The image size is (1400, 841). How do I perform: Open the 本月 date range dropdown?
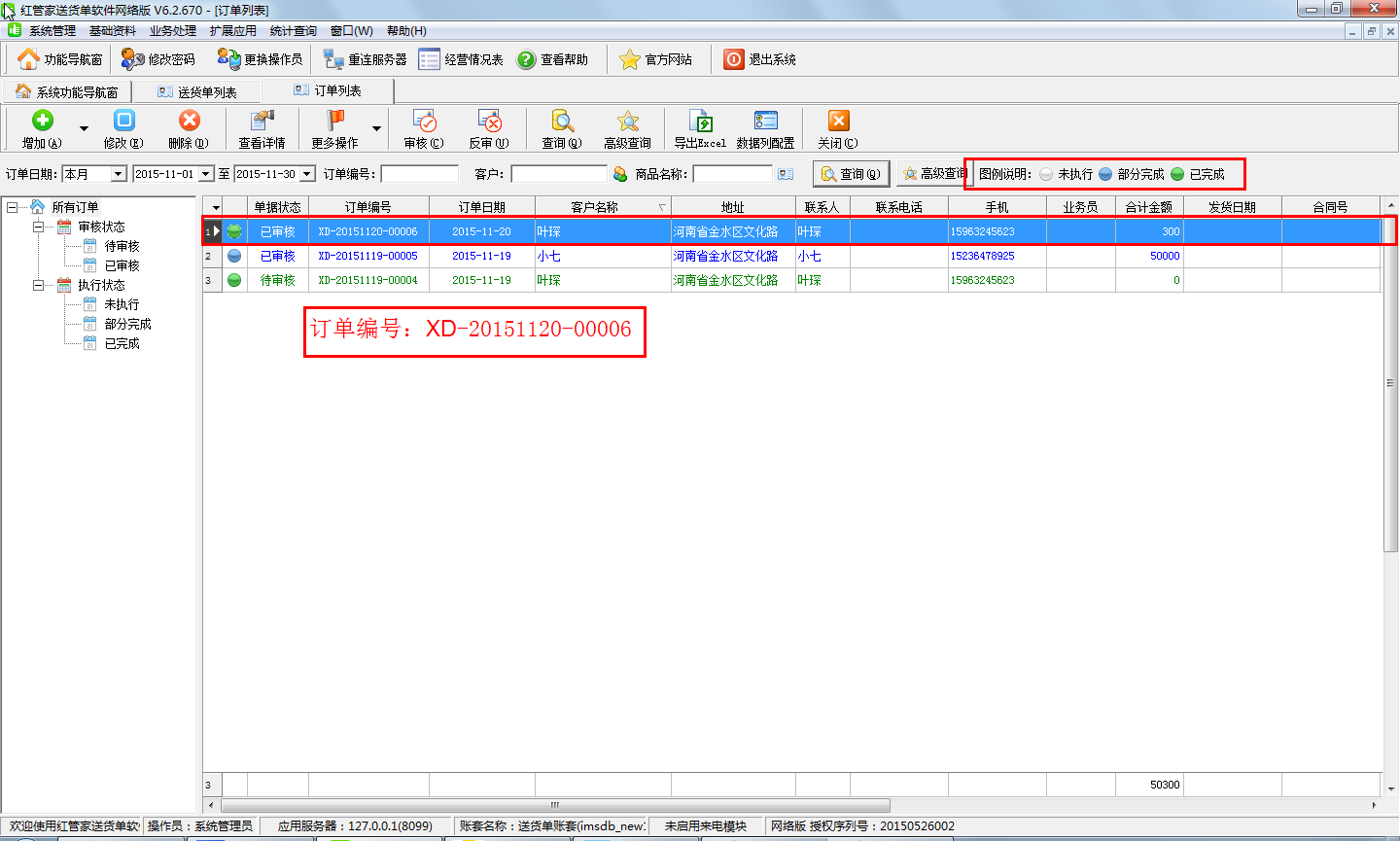click(119, 174)
